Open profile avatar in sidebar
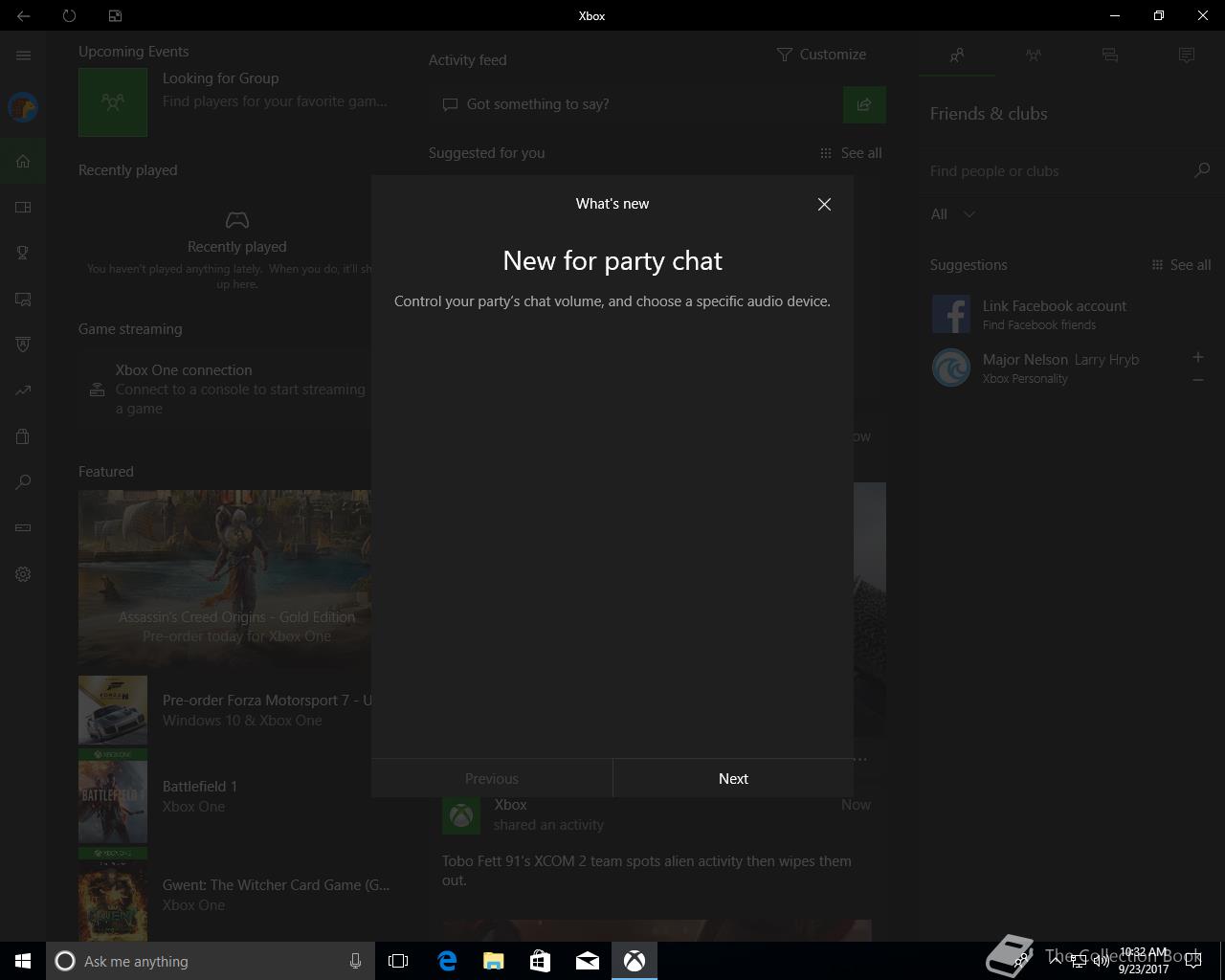 (x=23, y=107)
